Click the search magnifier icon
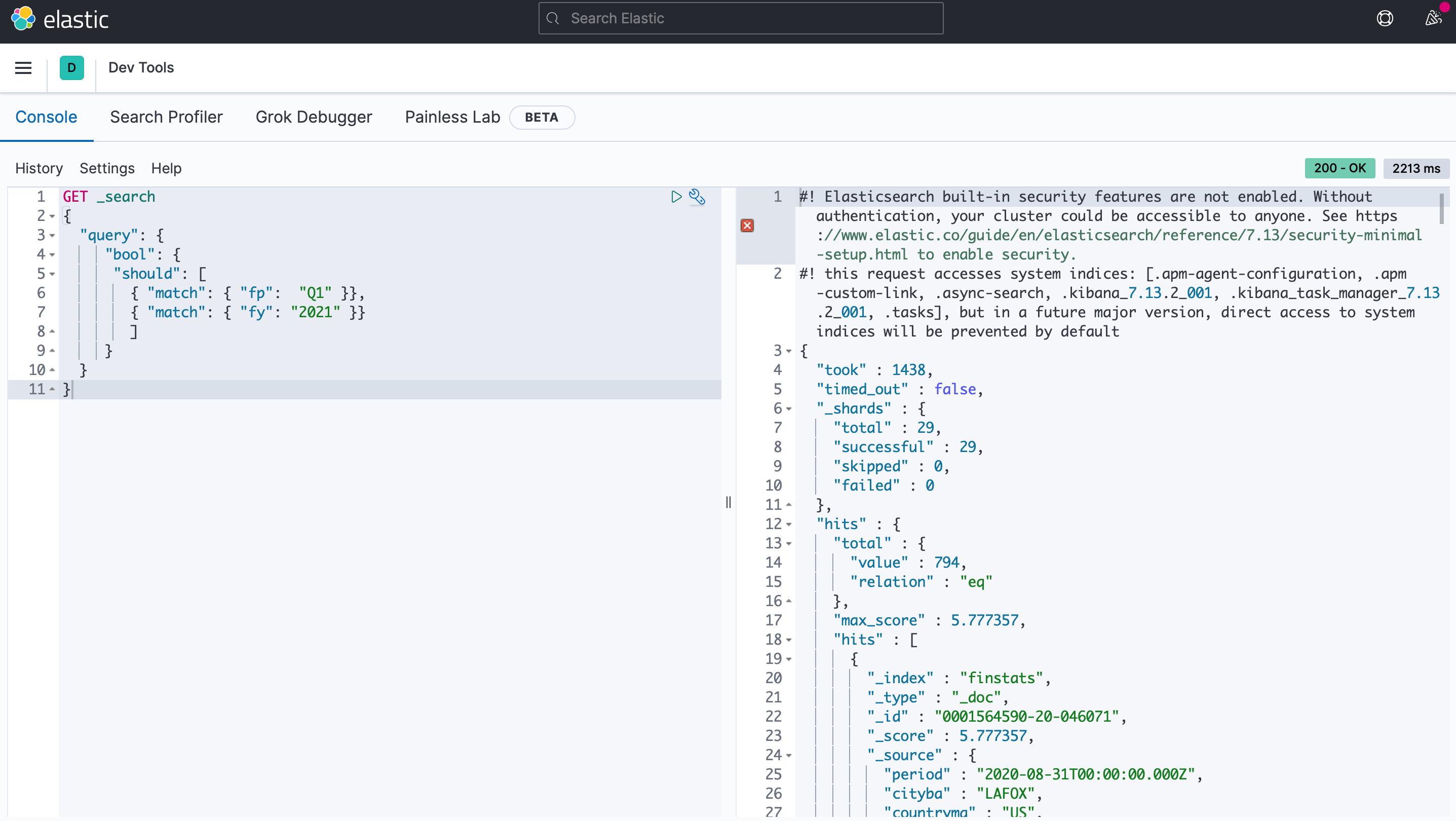1456x821 pixels. pos(553,19)
